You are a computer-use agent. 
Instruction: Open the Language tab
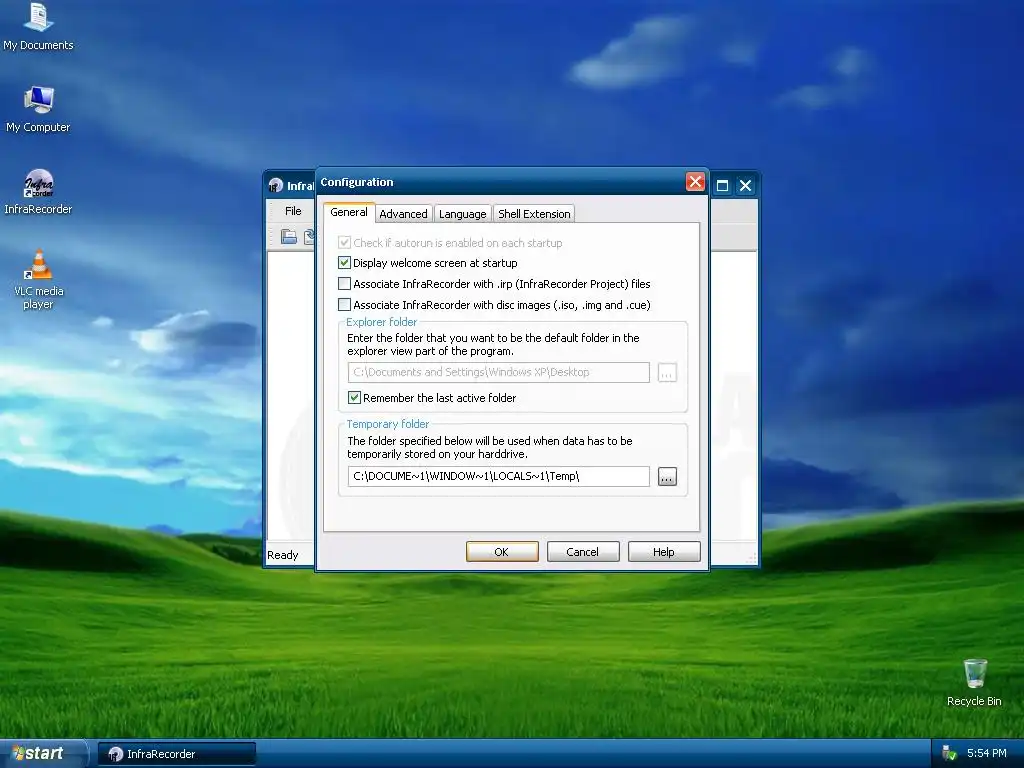click(462, 214)
